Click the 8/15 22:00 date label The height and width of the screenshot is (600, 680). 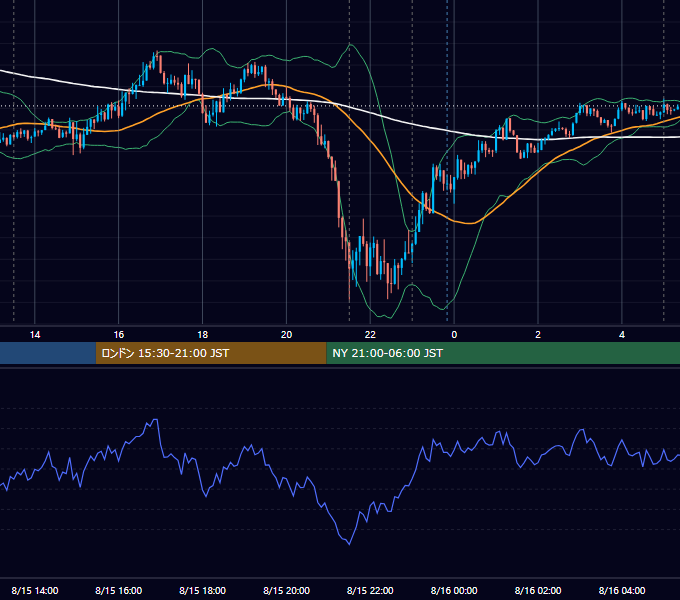[x=370, y=590]
